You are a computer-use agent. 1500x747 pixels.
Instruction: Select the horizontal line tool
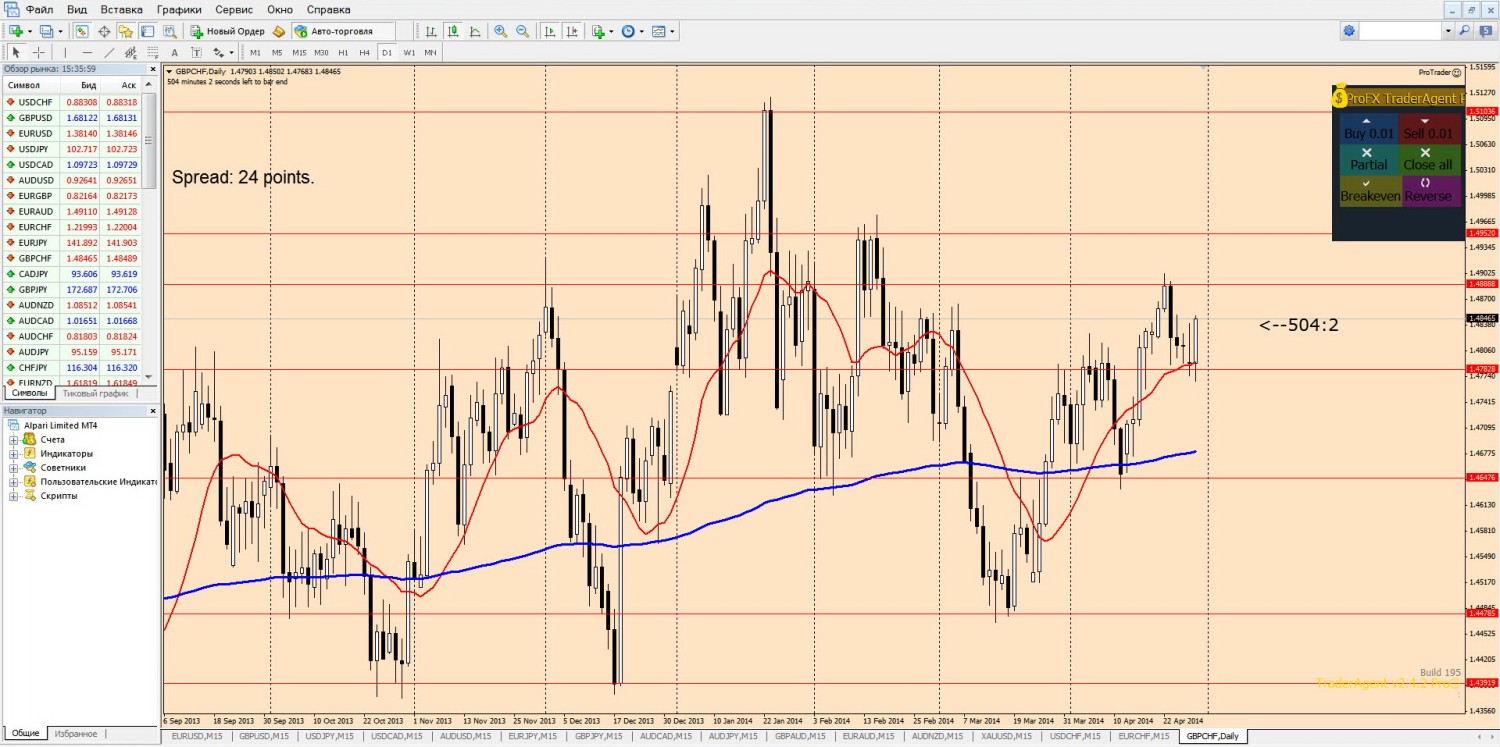[87, 52]
